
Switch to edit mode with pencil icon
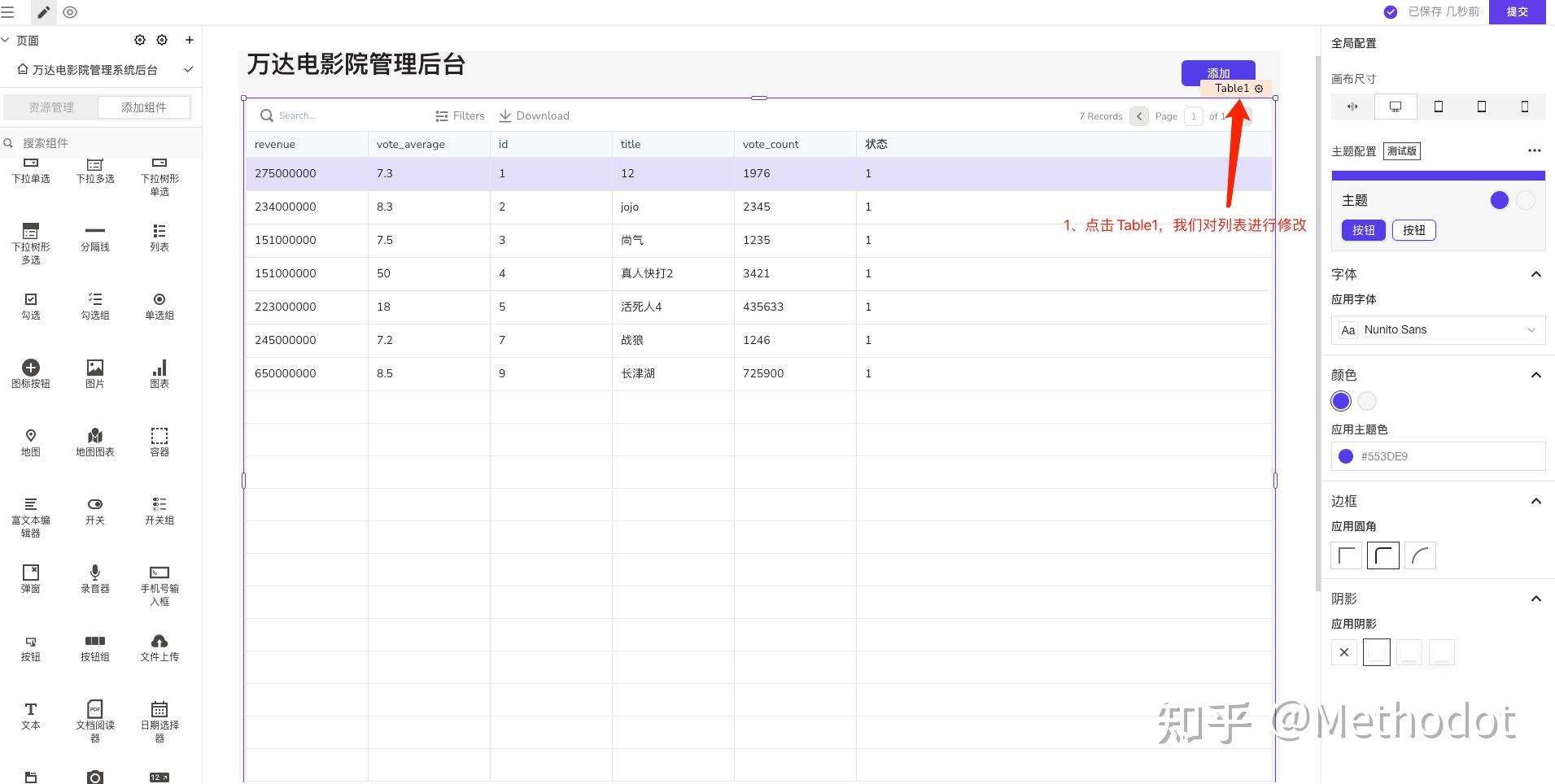tap(44, 12)
